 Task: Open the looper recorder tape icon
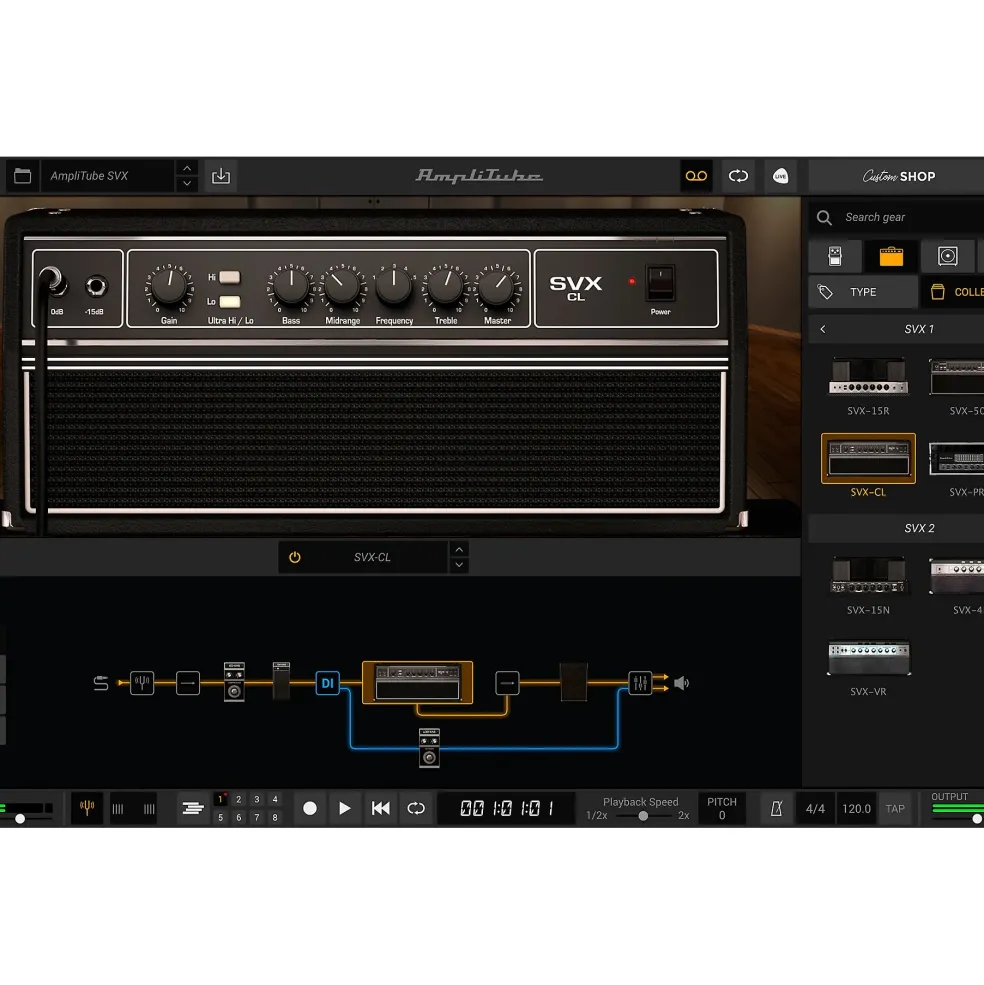696,176
